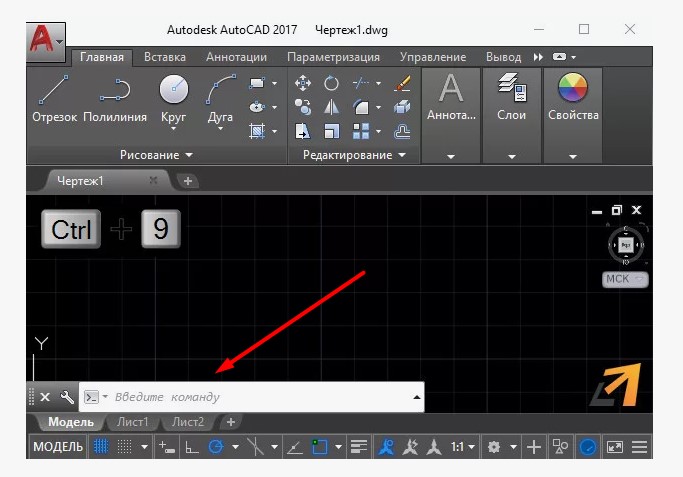The height and width of the screenshot is (477, 683).
Task: Open dropdown arrow beneath Дуга
Action: tap(220, 129)
